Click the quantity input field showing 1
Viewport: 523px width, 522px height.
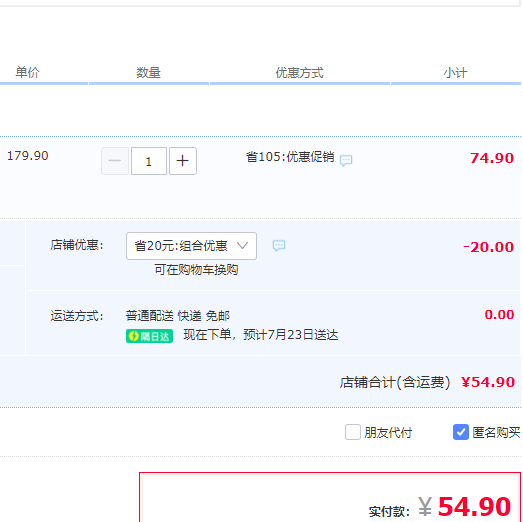tap(149, 161)
